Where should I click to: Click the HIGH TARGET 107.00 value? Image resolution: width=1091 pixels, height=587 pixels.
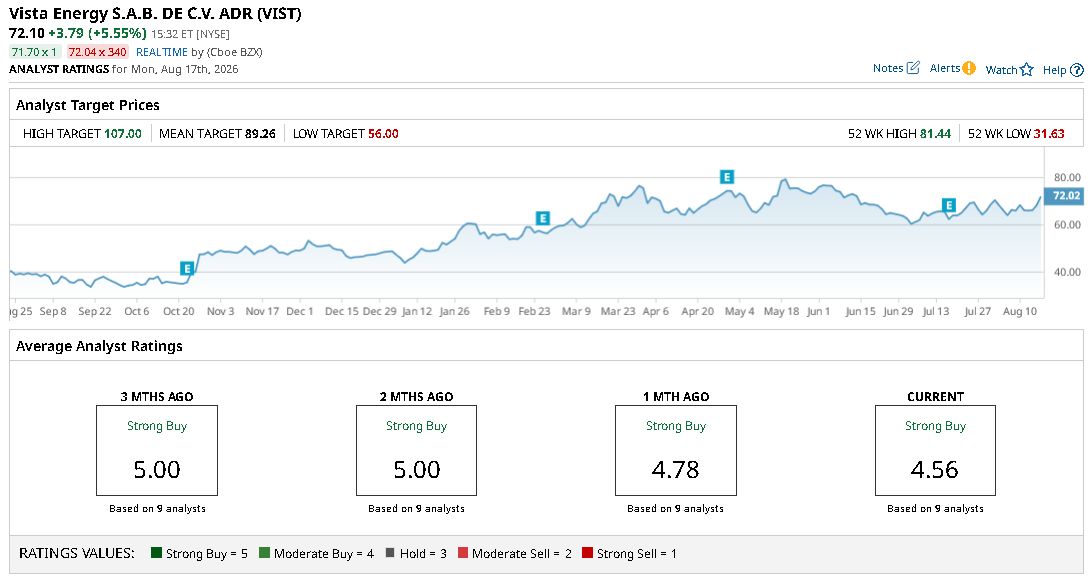click(x=122, y=134)
